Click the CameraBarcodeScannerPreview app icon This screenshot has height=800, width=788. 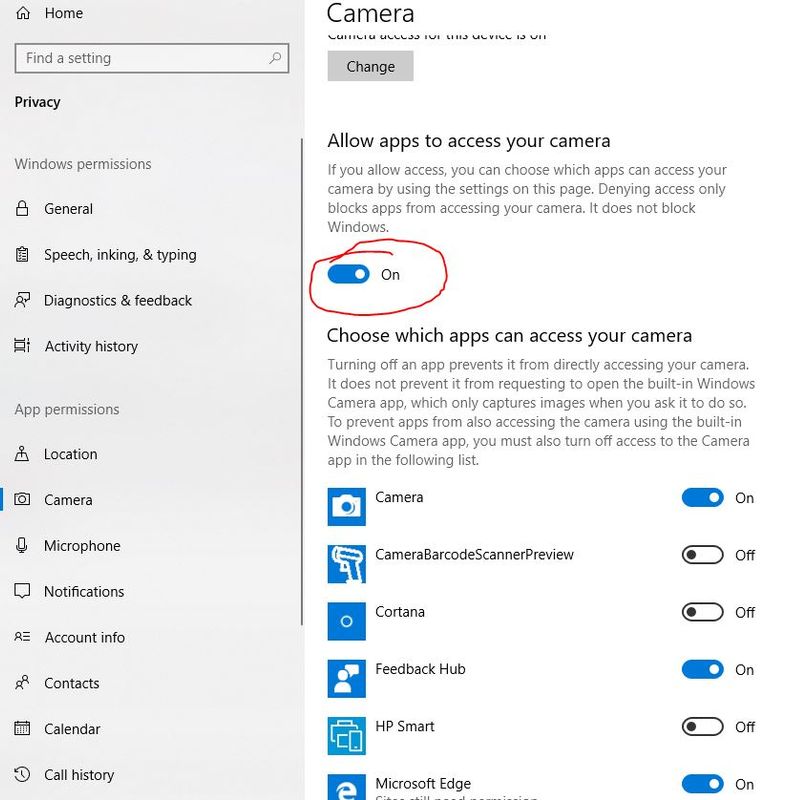tap(347, 564)
